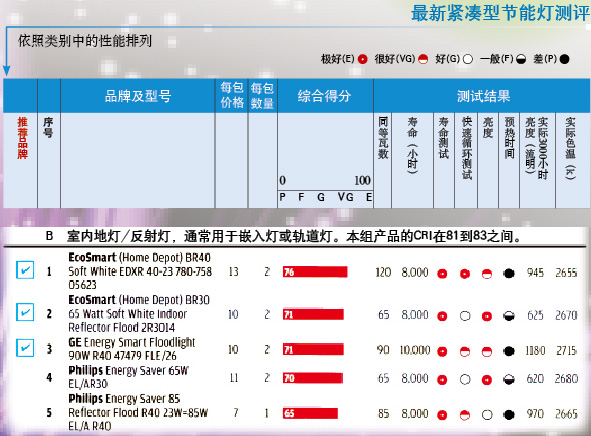Click GE Energy Smart 亮度 rating icon
Viewport: 591px width, 436px height.
487,352
